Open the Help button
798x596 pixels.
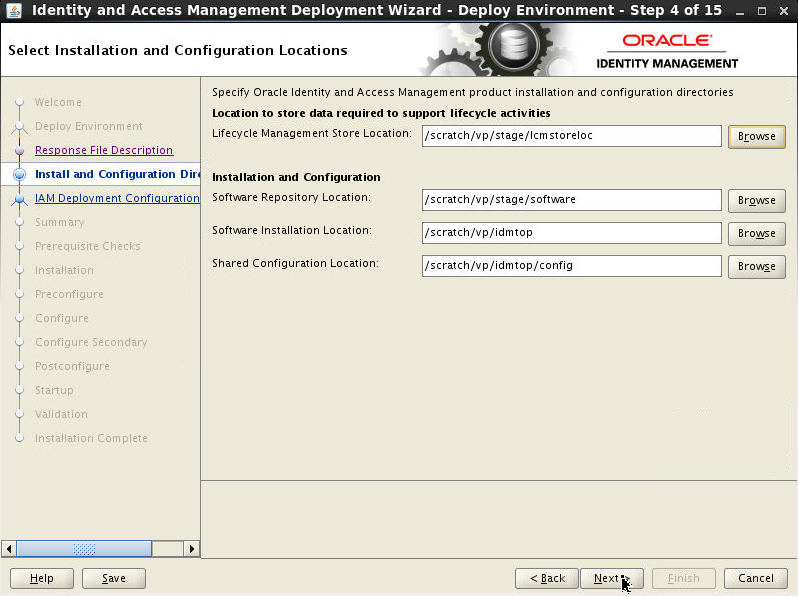[x=42, y=579]
